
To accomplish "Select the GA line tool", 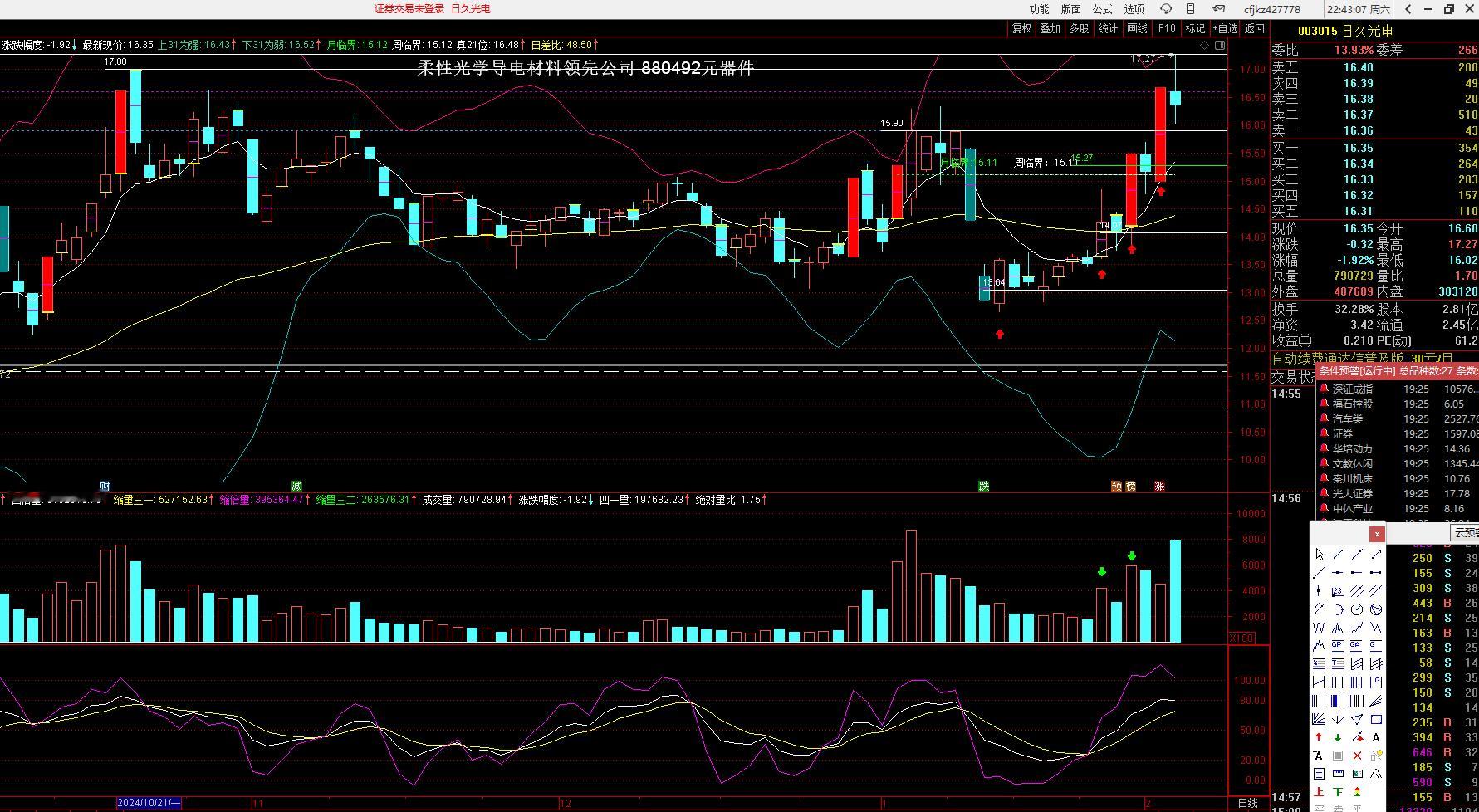I will [x=1357, y=646].
